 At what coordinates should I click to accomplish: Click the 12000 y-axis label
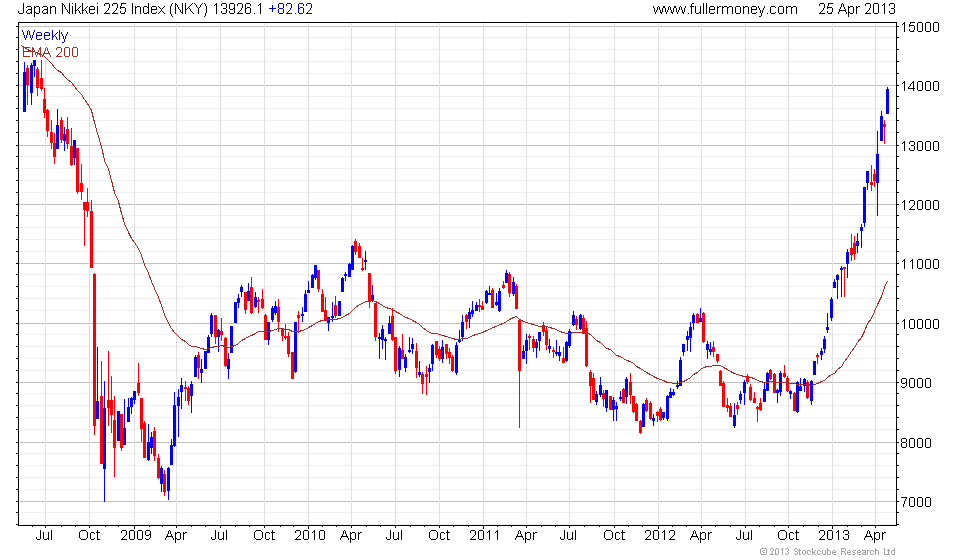click(x=919, y=205)
